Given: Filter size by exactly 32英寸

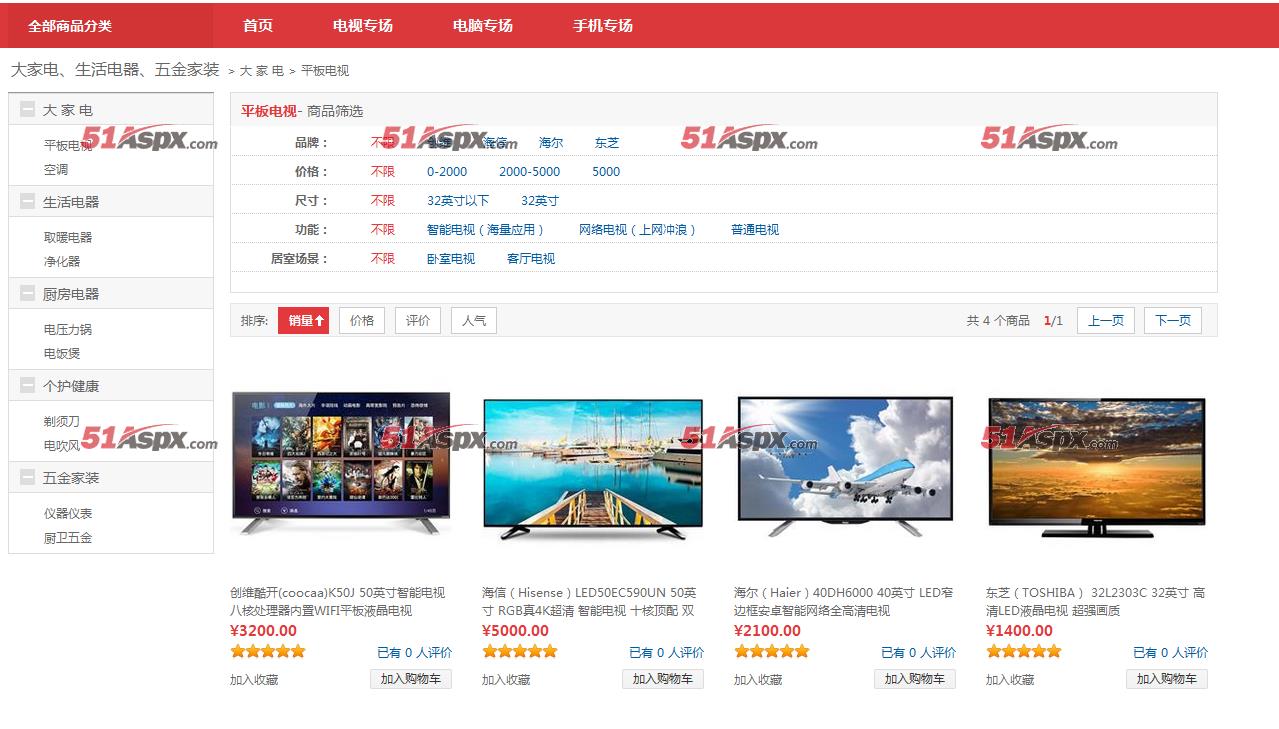Looking at the screenshot, I should [x=540, y=201].
